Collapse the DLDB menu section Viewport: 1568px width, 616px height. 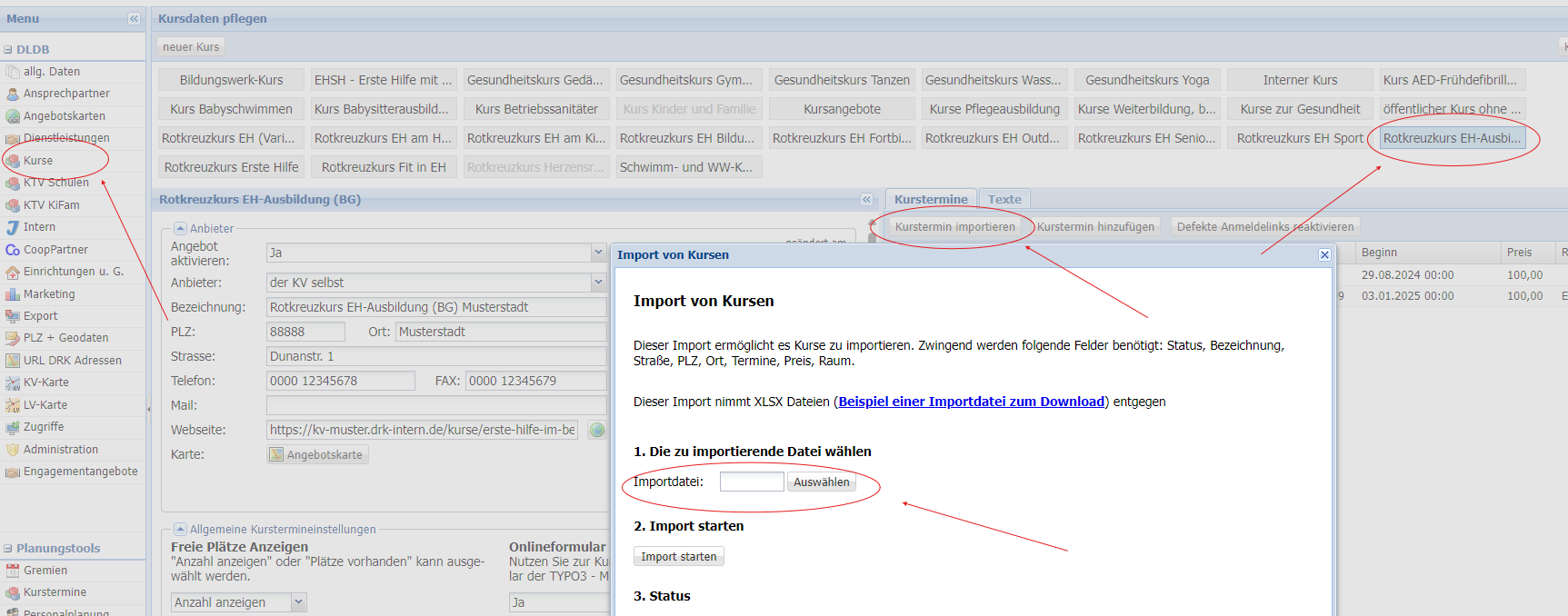point(8,50)
